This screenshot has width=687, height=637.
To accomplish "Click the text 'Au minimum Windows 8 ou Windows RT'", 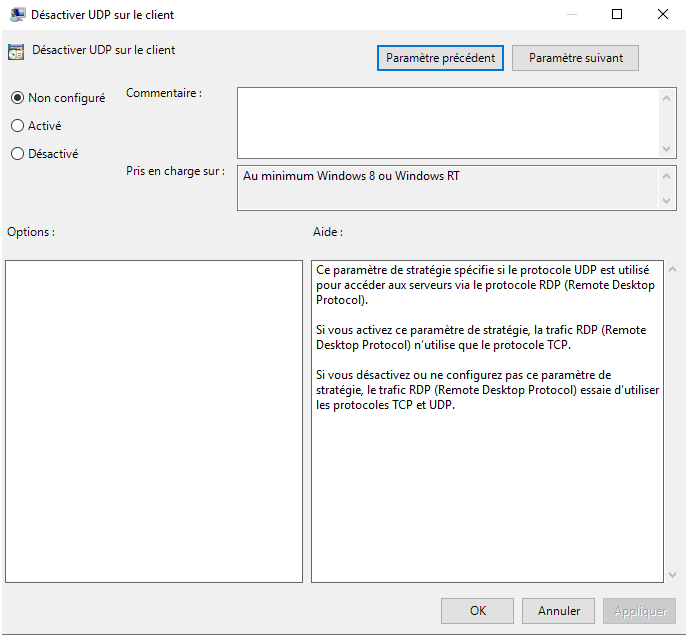I will 351,176.
